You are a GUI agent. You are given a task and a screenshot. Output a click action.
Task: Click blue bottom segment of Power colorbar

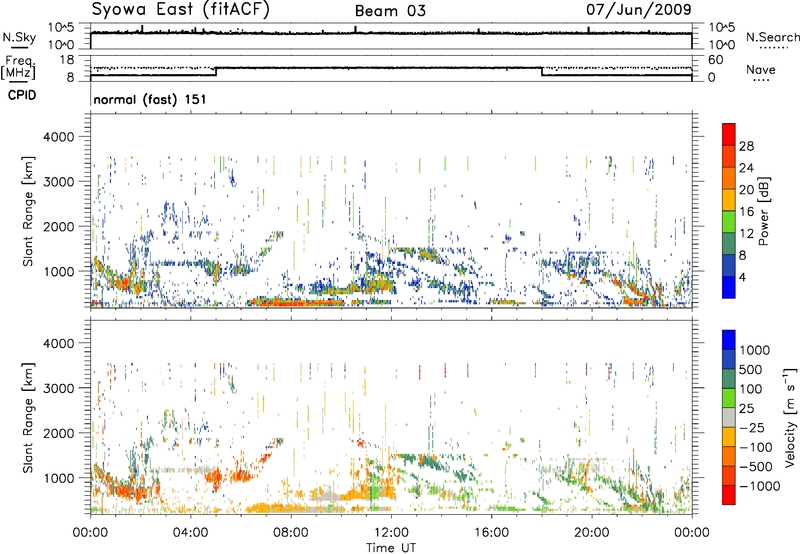pos(729,287)
